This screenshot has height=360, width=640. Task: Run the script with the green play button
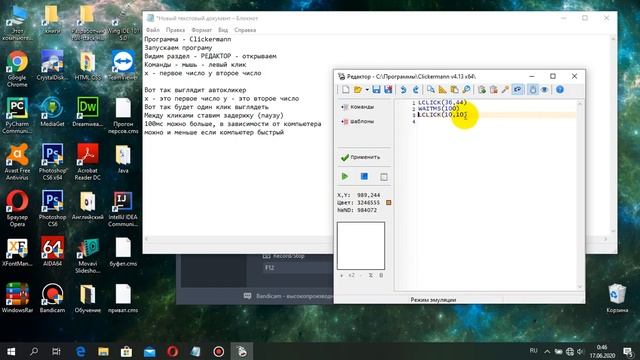click(x=345, y=176)
